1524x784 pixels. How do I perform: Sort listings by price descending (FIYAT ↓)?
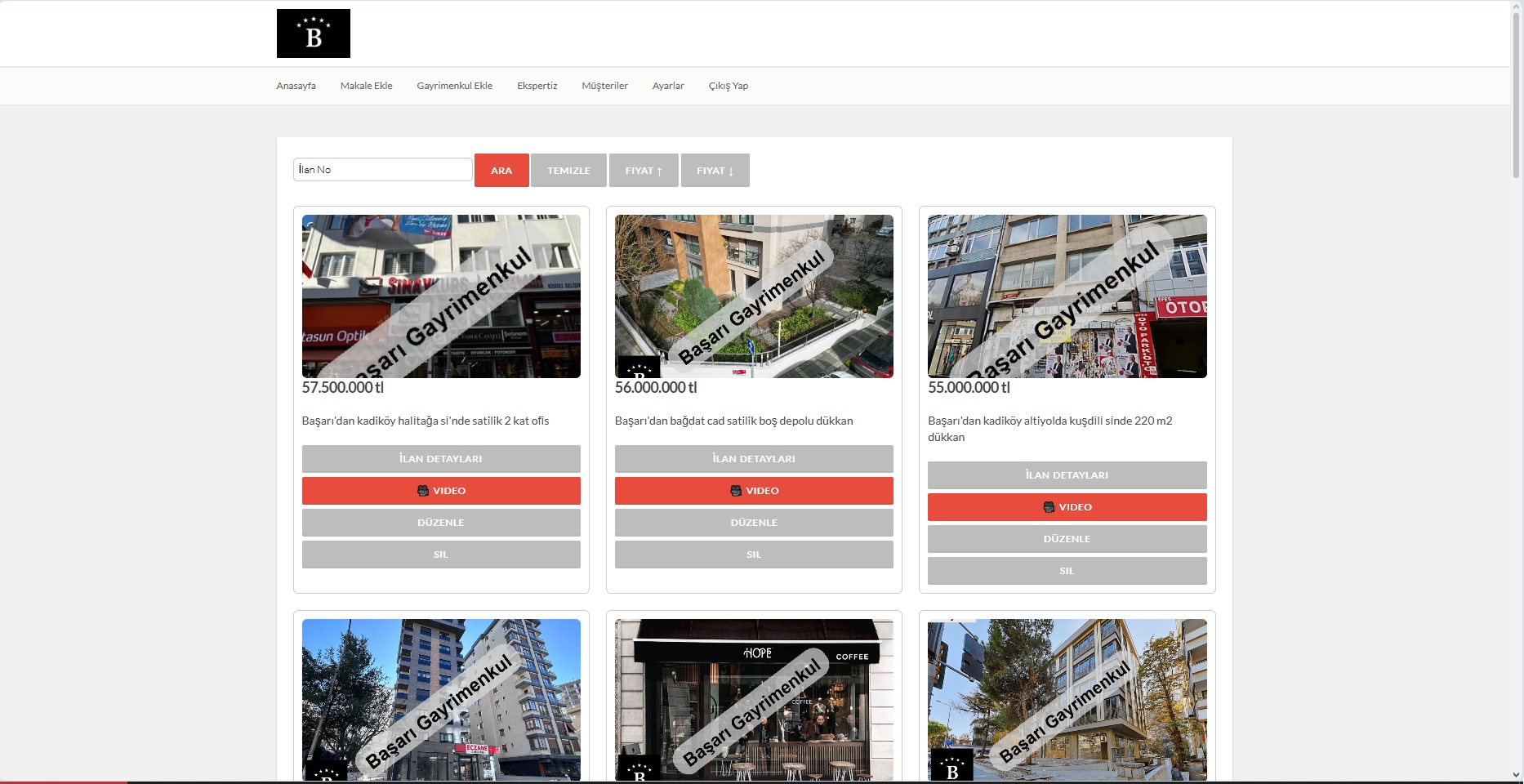click(x=715, y=171)
